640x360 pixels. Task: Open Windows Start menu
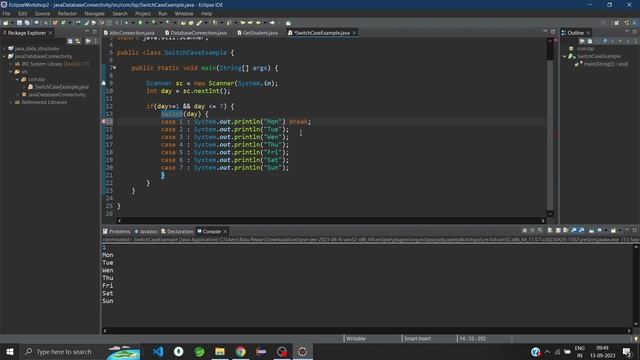point(10,351)
